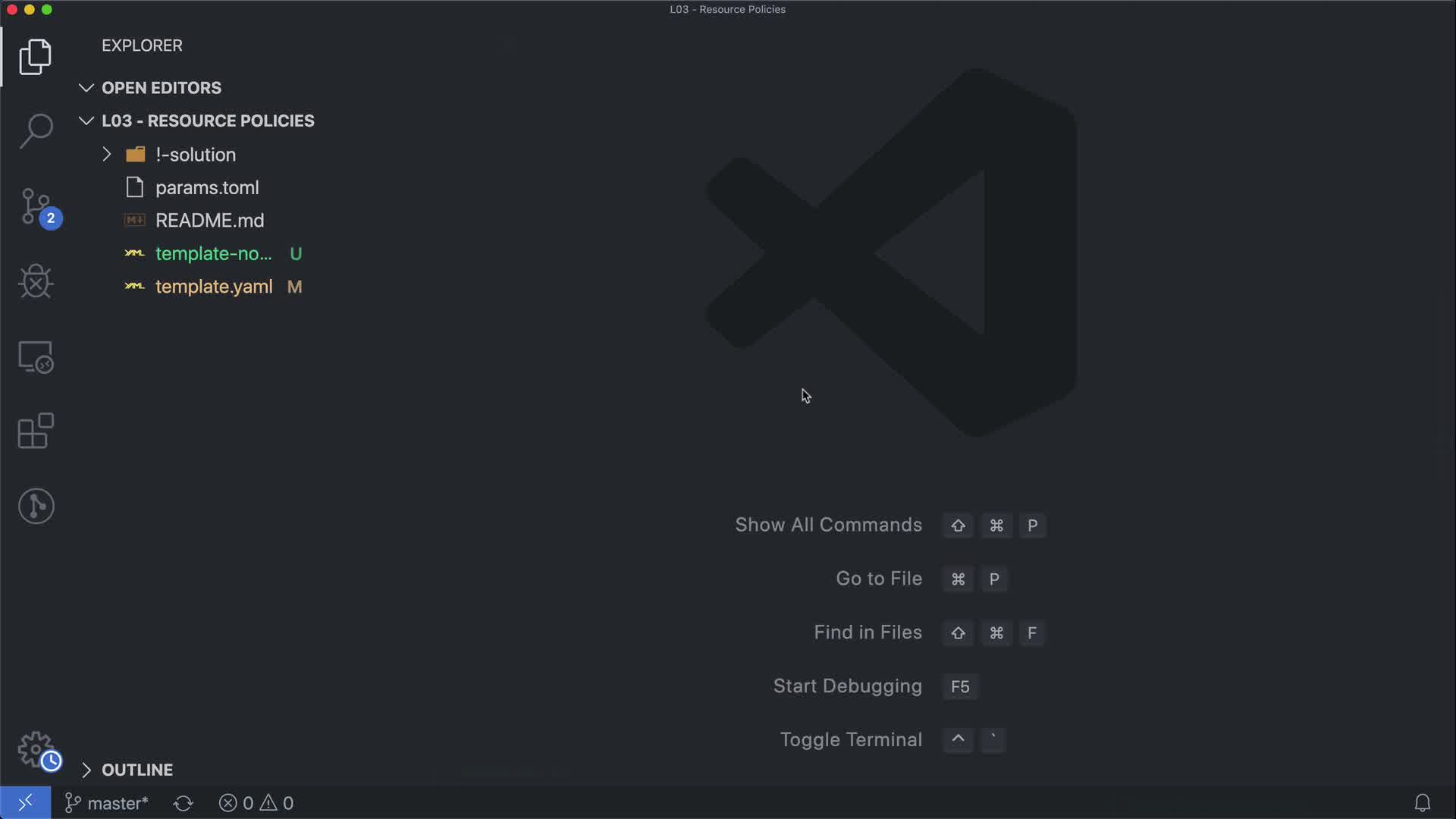Collapse the L03 - Resource Policies folder section
Image resolution: width=1456 pixels, height=819 pixels.
207,121
